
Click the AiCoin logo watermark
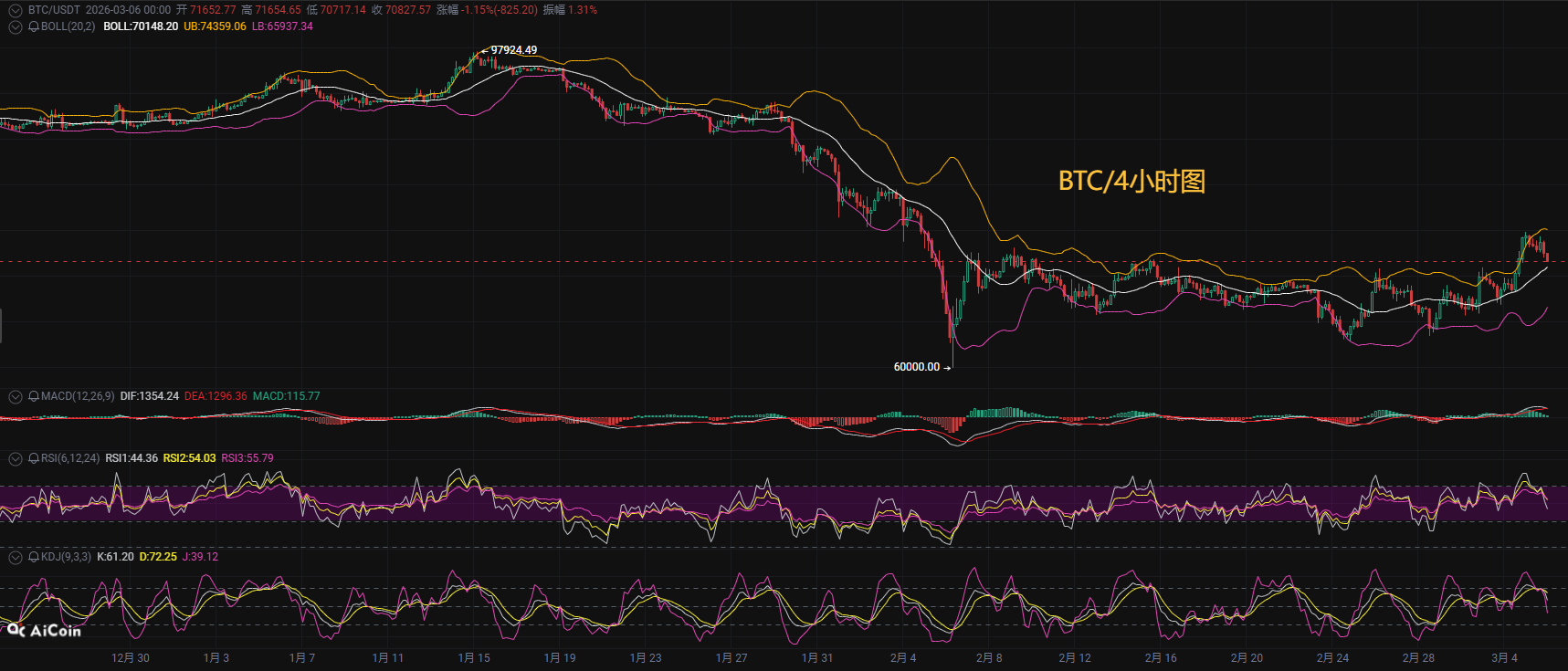click(44, 631)
